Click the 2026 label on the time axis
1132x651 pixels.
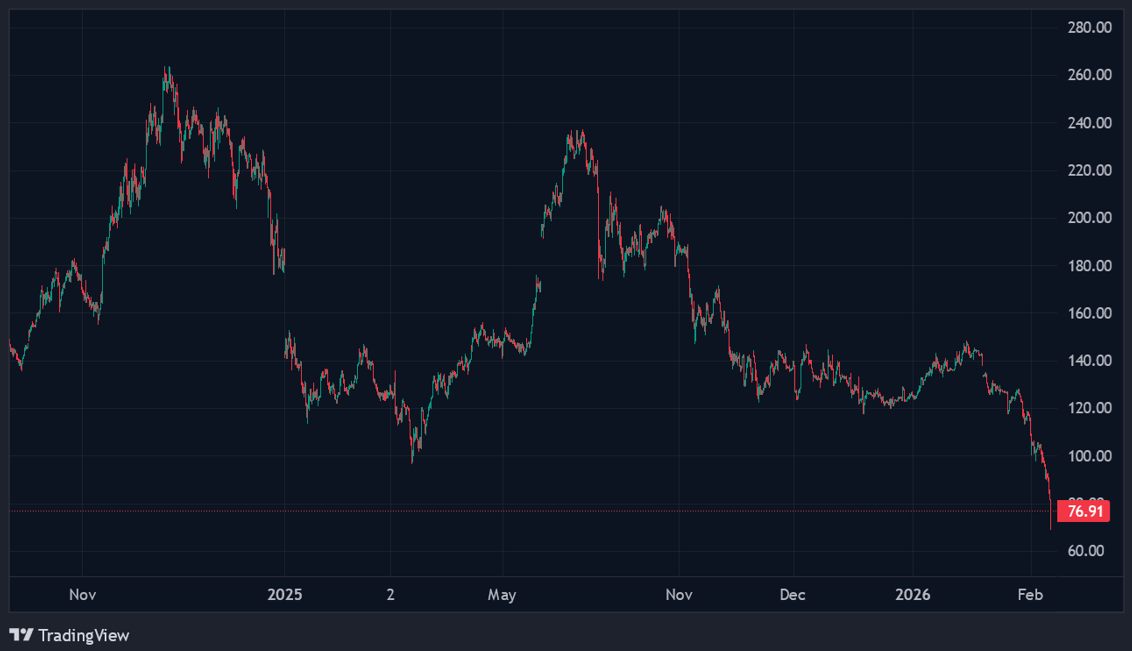914,594
